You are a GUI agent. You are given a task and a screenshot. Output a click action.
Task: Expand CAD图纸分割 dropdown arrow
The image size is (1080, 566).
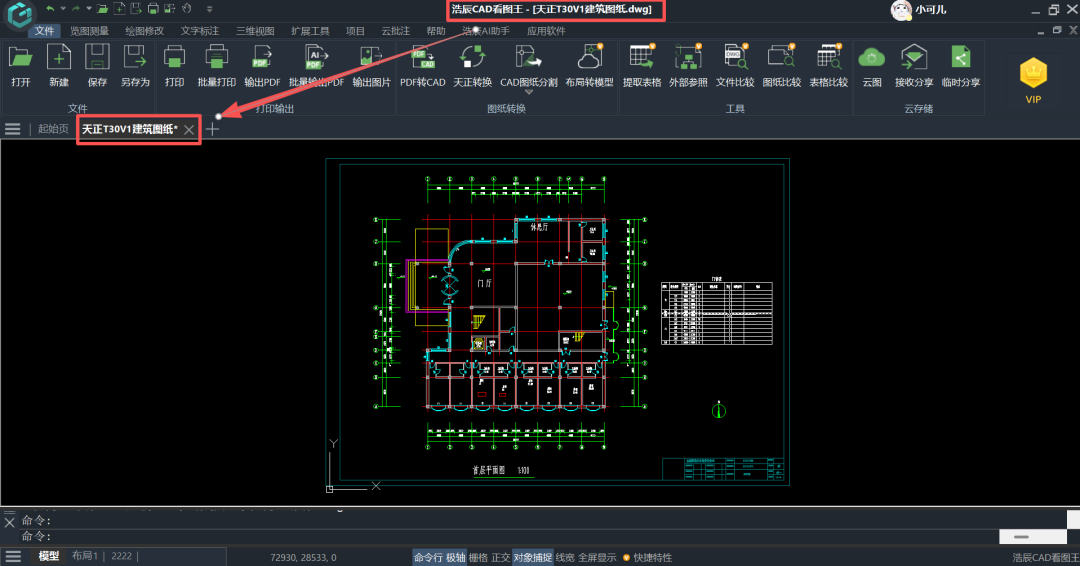(x=529, y=92)
